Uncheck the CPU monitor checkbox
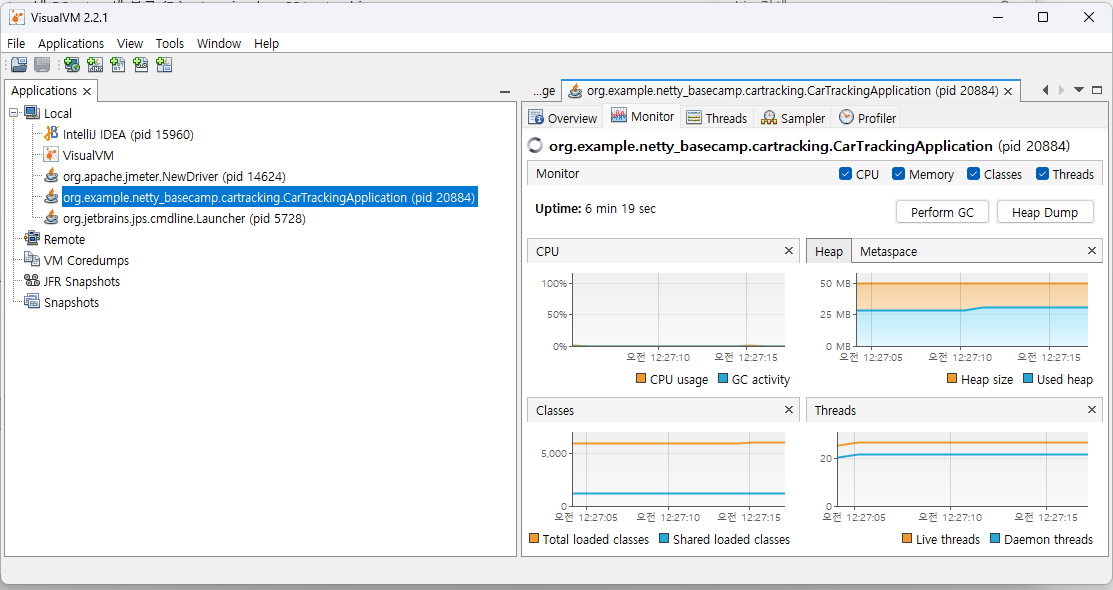Image resolution: width=1113 pixels, height=590 pixels. [x=845, y=174]
